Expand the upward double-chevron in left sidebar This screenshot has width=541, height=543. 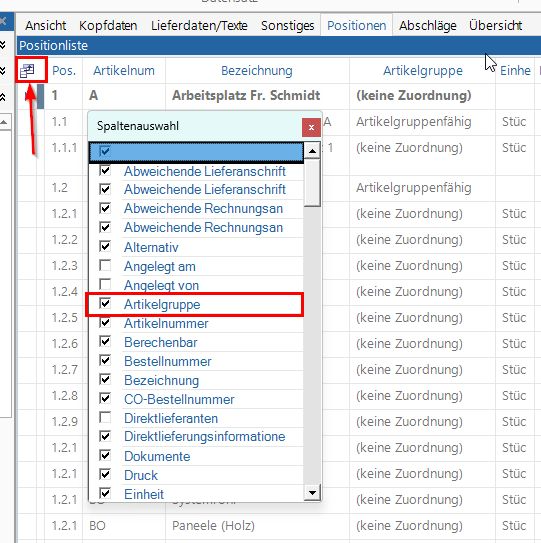coord(3,97)
